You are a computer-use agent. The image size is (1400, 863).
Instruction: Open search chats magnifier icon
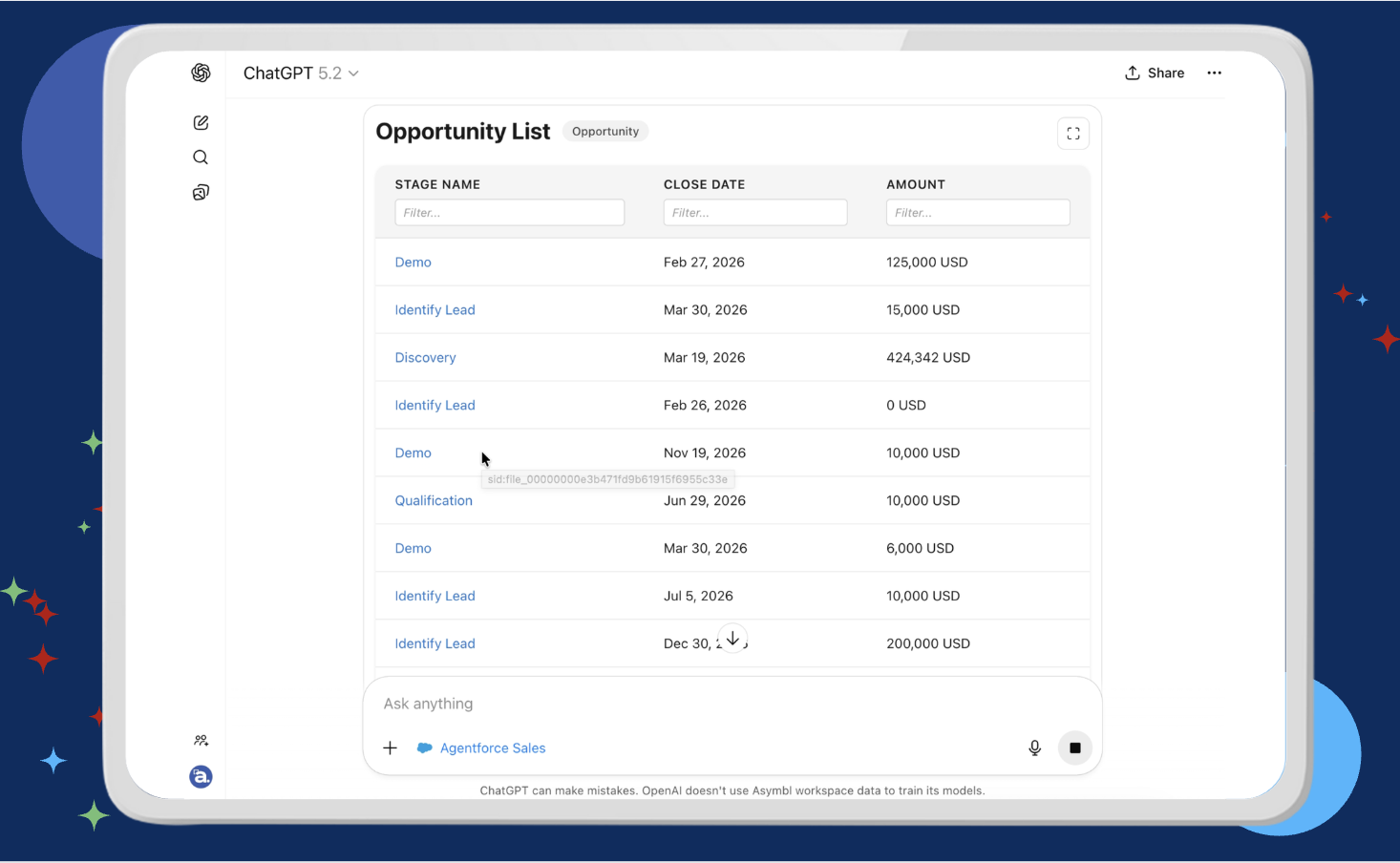point(201,158)
